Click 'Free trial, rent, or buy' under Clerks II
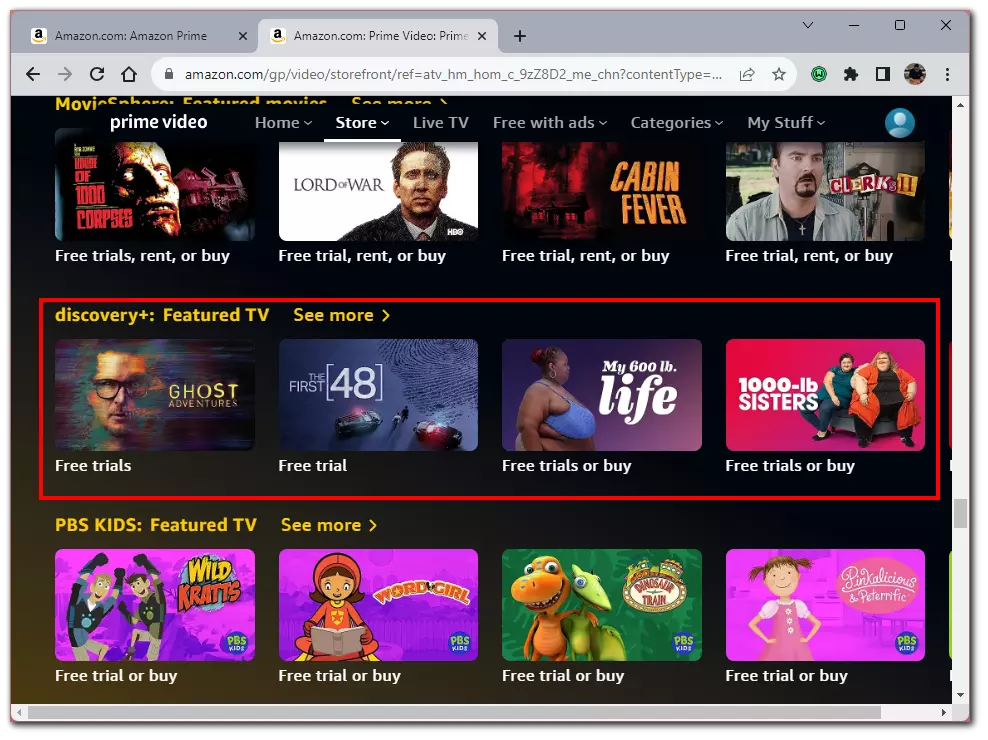The width and height of the screenshot is (988, 740). tap(809, 256)
